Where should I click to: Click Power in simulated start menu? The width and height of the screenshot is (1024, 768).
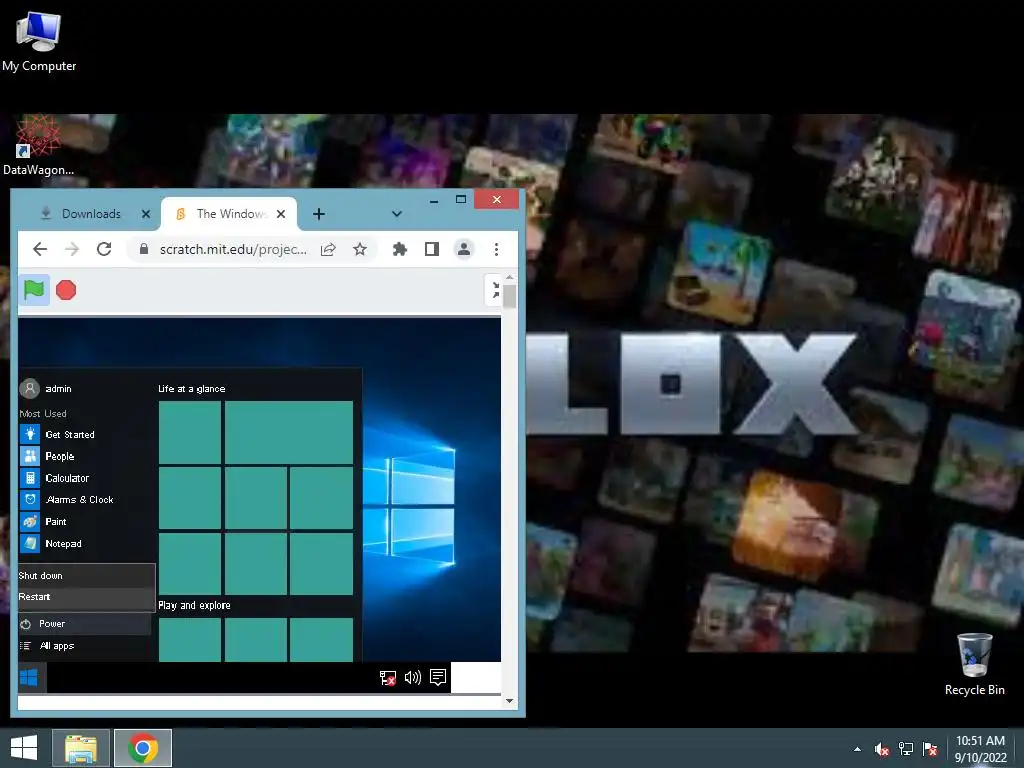click(x=85, y=624)
